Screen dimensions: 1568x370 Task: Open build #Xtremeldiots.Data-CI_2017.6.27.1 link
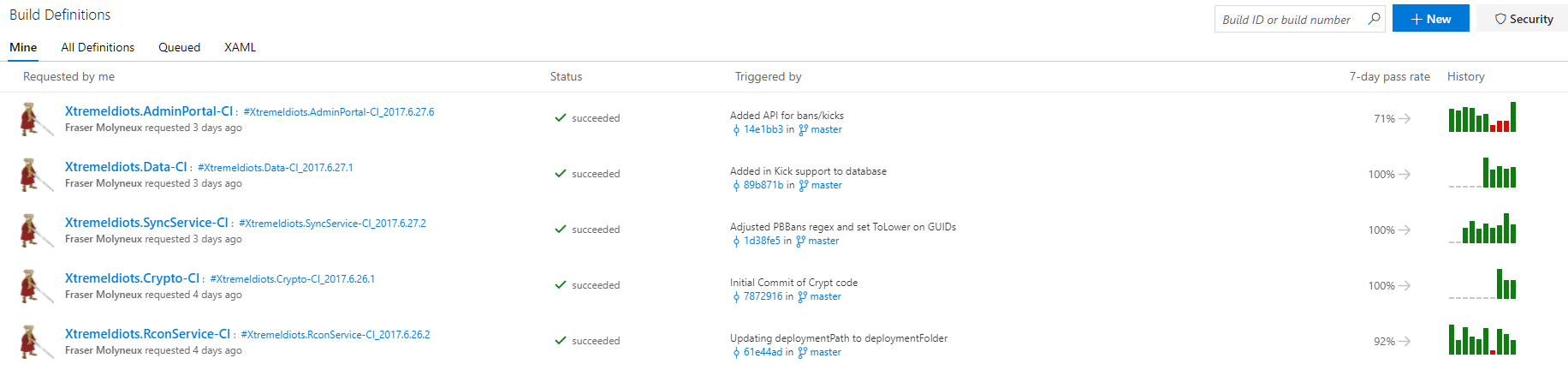click(275, 168)
